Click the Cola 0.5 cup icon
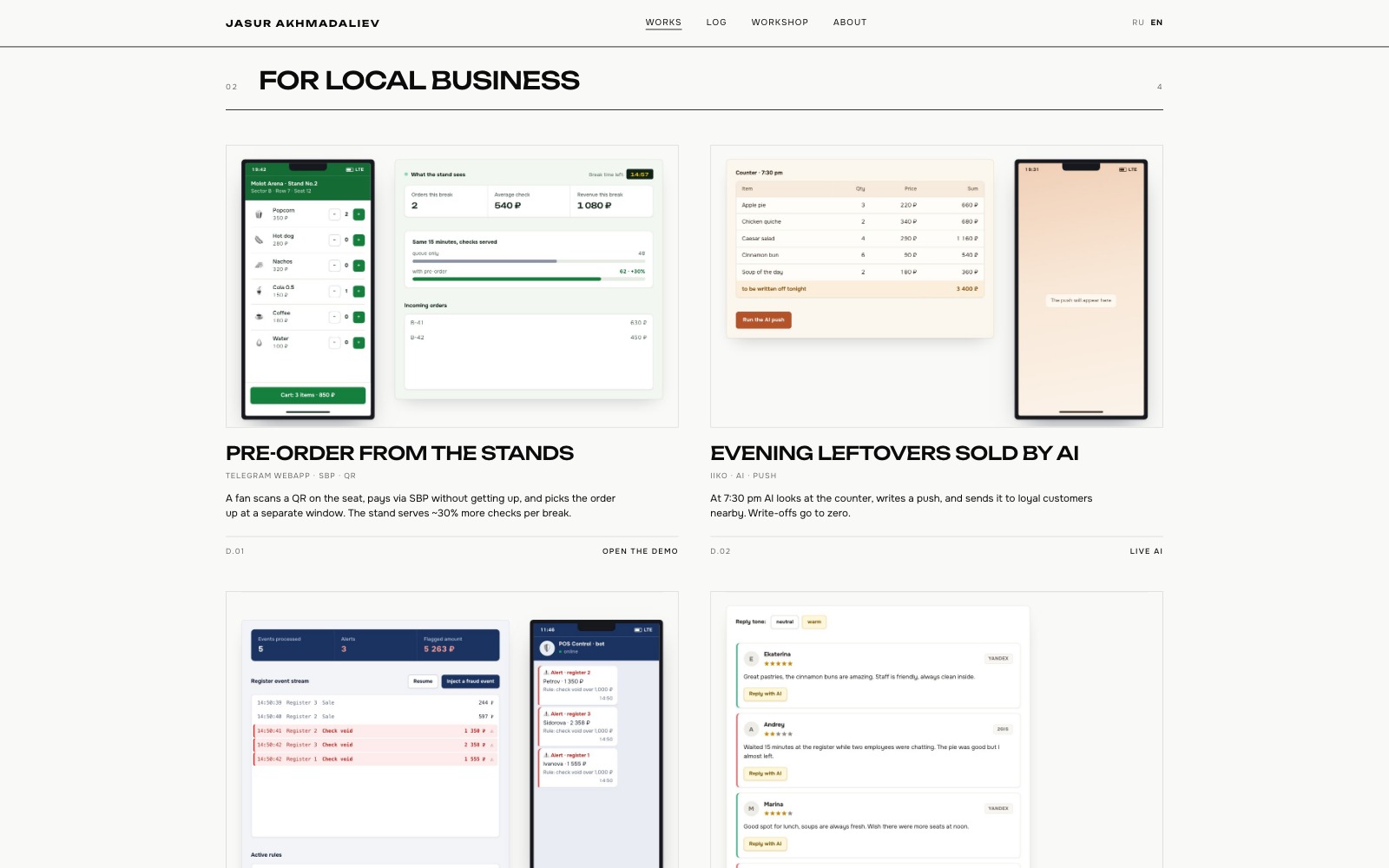This screenshot has width=1389, height=868. tap(259, 291)
